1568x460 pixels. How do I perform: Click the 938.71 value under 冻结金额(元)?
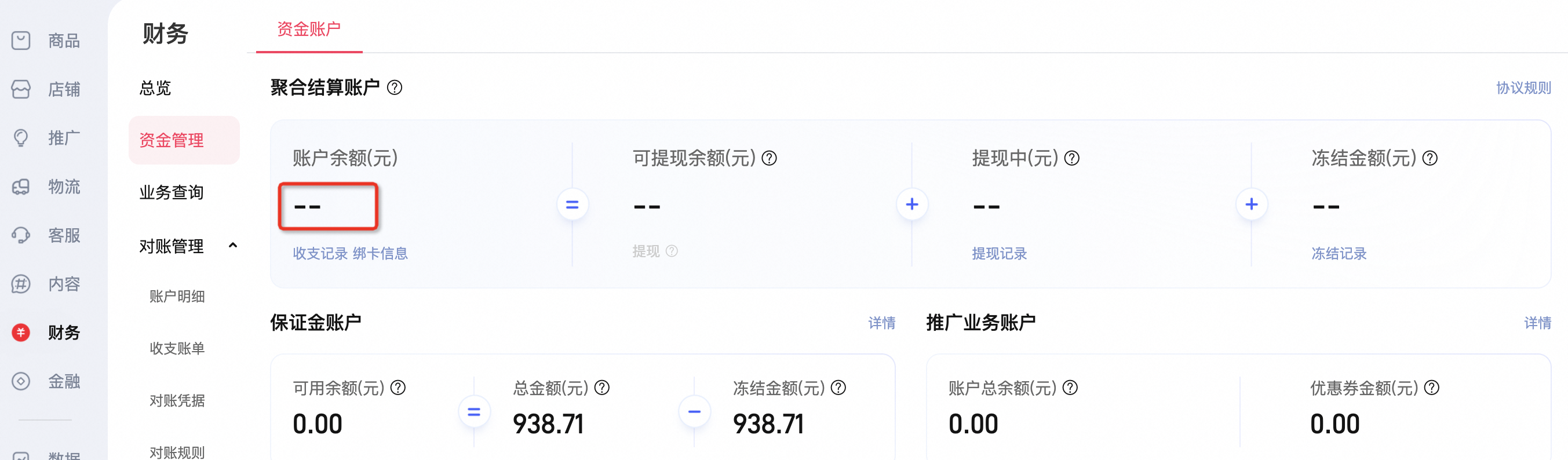click(769, 424)
